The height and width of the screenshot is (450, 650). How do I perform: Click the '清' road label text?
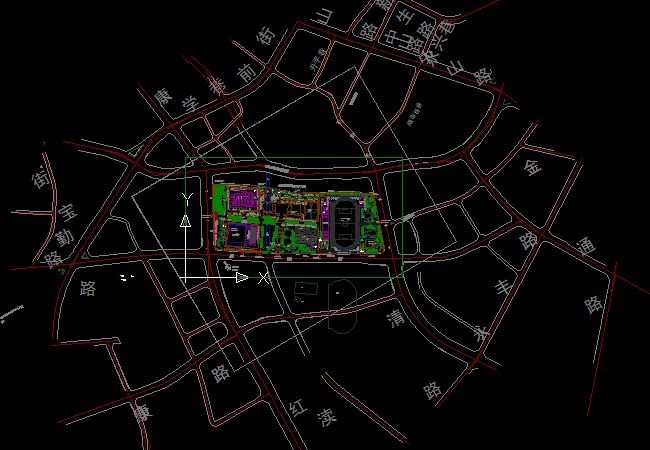397,319
